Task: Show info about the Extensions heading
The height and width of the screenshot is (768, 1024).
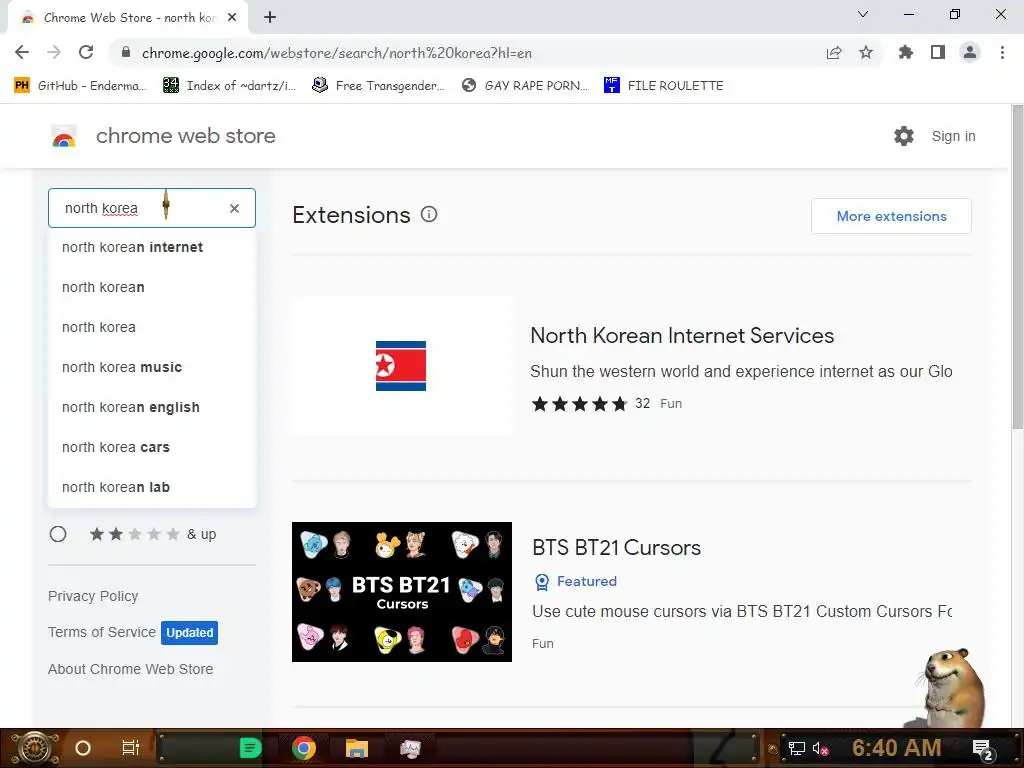Action: tap(429, 214)
